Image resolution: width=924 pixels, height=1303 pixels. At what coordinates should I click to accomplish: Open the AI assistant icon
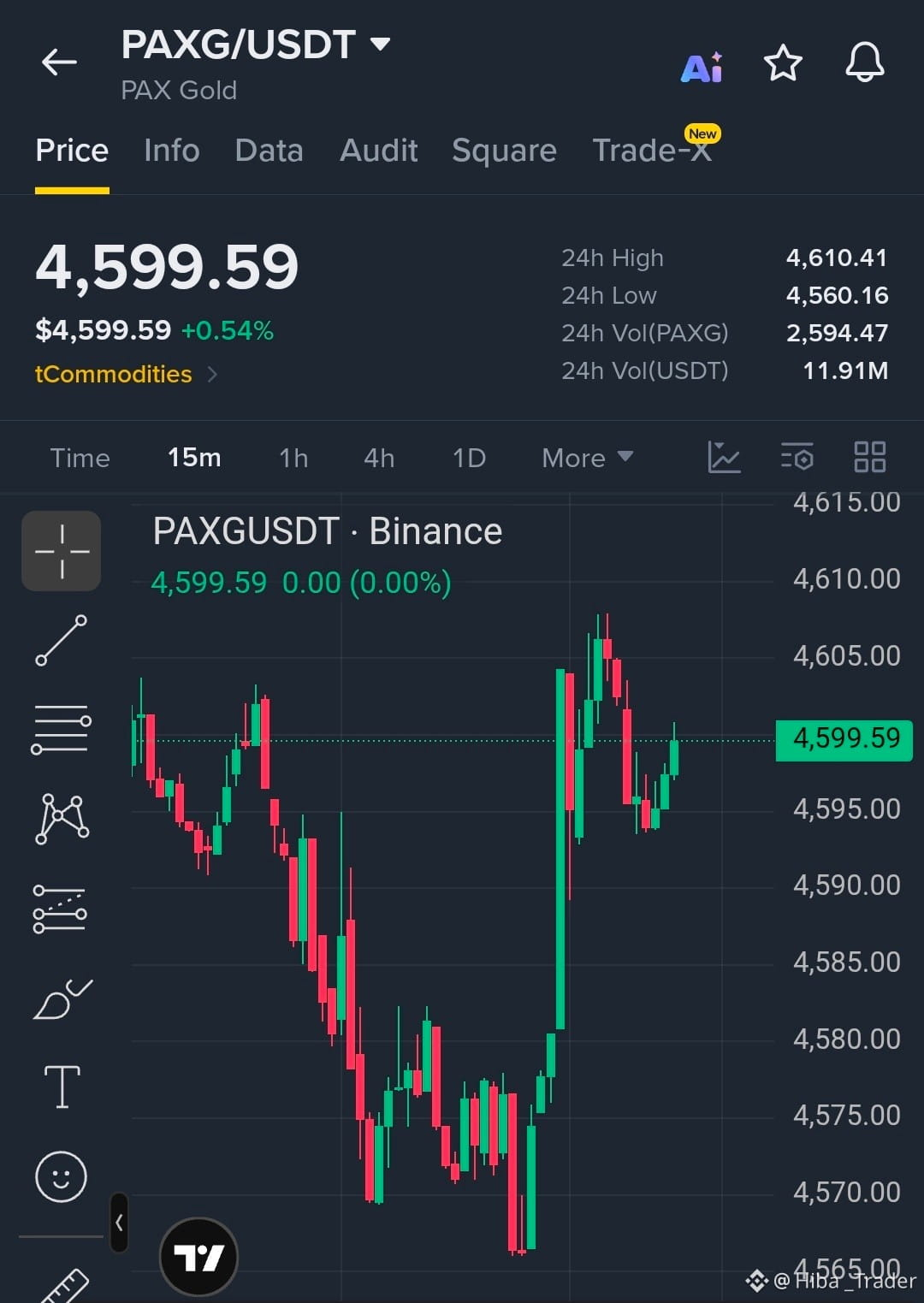[x=702, y=67]
